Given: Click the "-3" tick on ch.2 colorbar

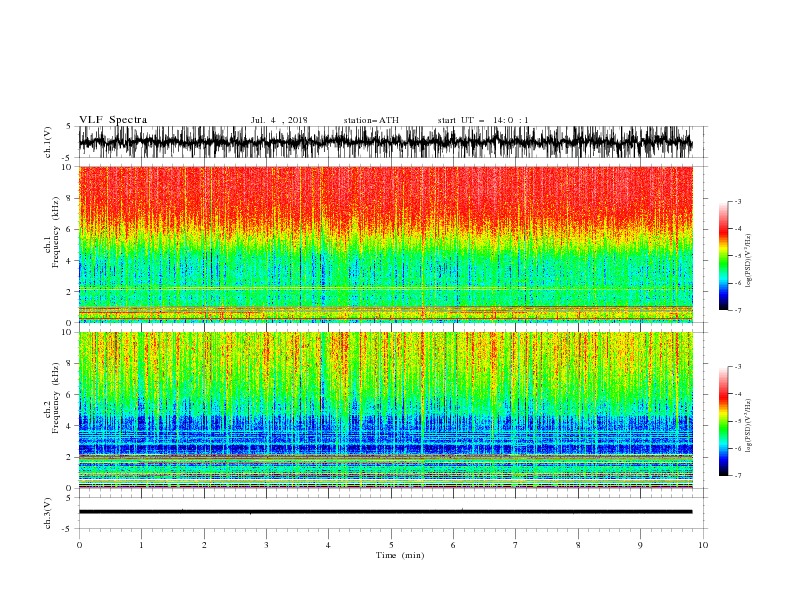Looking at the screenshot, I should coord(737,367).
